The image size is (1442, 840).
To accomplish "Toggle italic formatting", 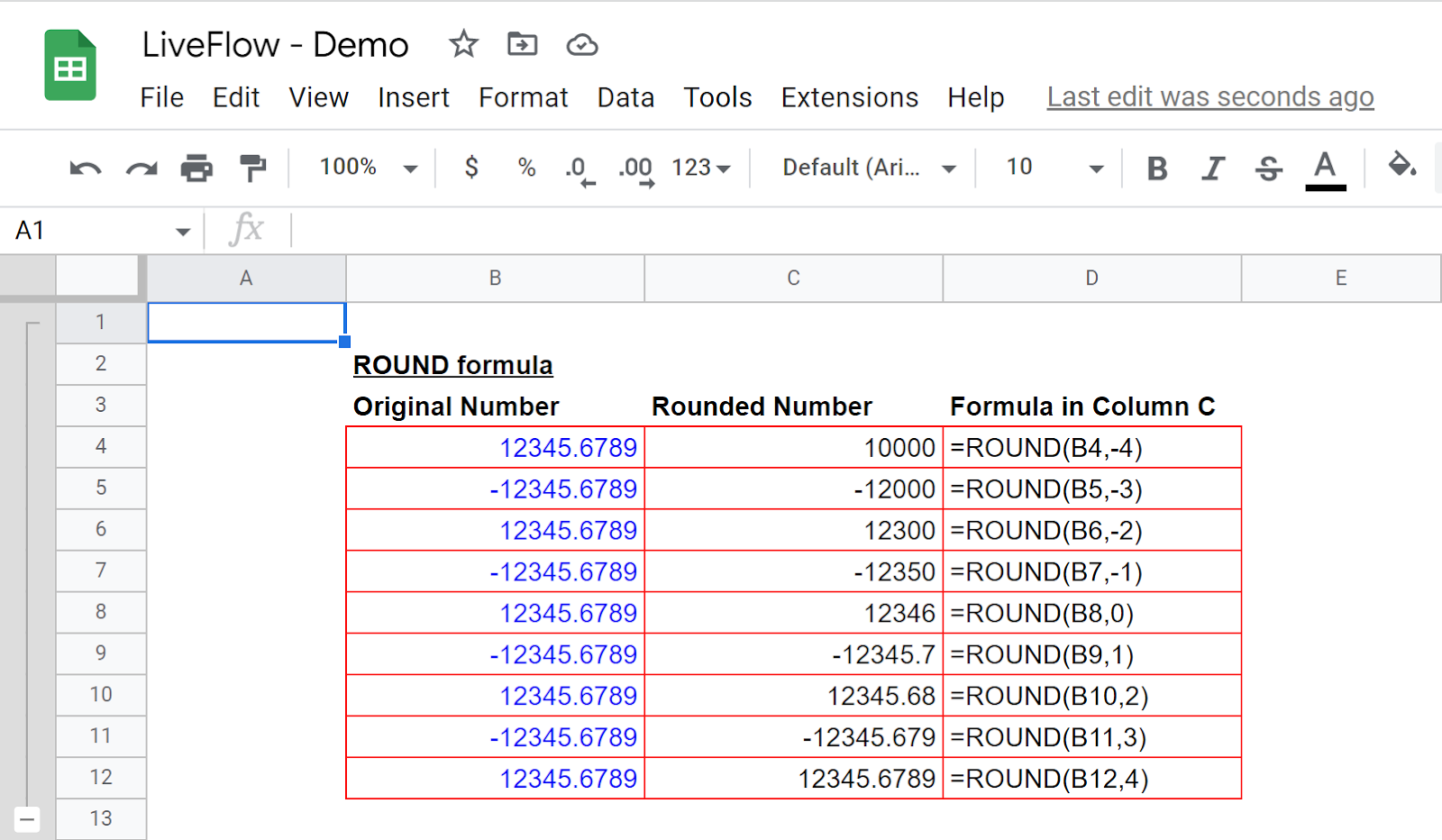I will [1213, 169].
